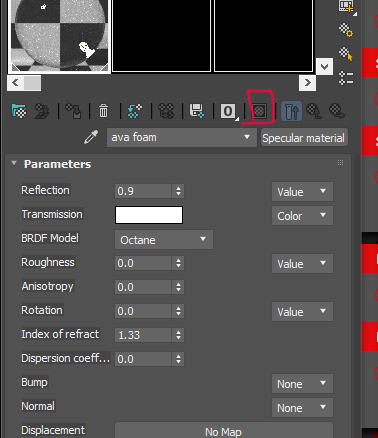Open the Roughness Value type dropdown
The height and width of the screenshot is (438, 378).
[x=302, y=264]
